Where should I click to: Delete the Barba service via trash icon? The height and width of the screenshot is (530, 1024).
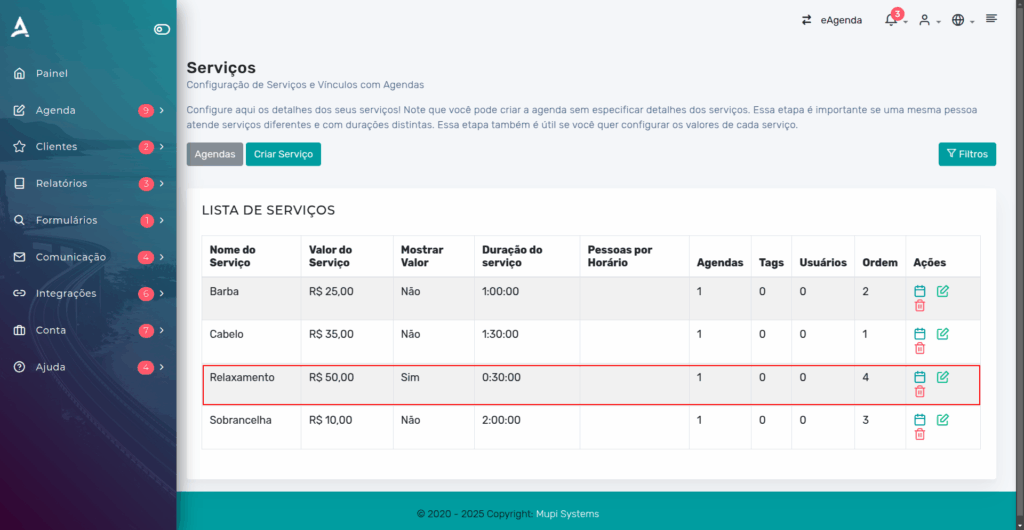[x=920, y=305]
